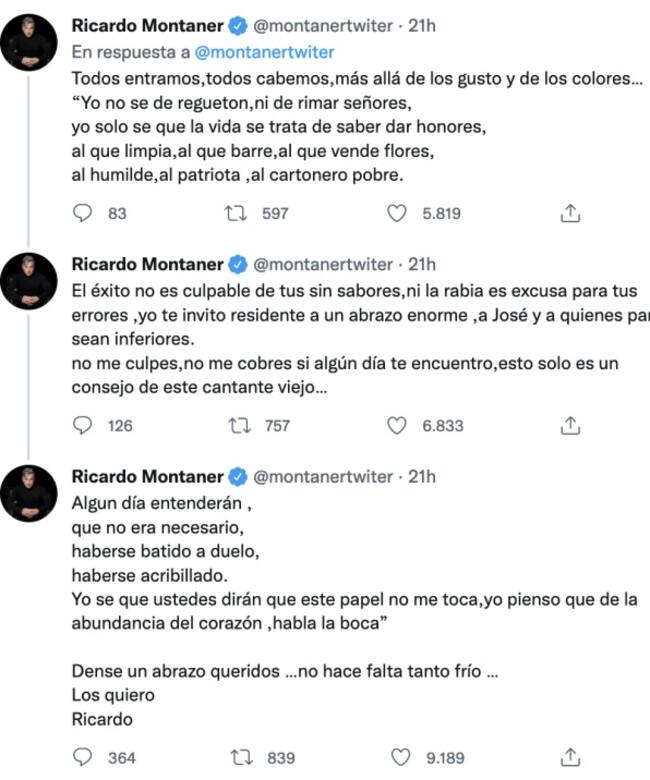Reply to the tweet with 83 replies
Viewport: 650px width, 780px height.
click(84, 213)
